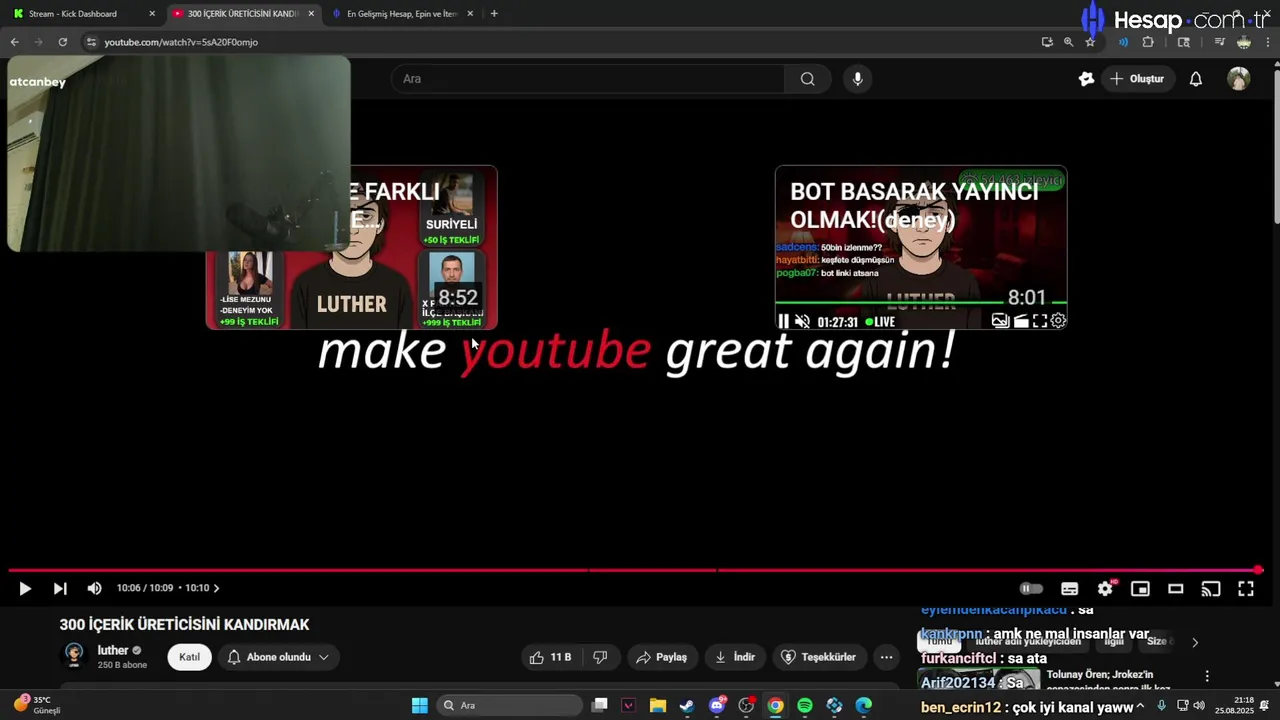Select the 'Tümü' filter chip

click(x=939, y=641)
